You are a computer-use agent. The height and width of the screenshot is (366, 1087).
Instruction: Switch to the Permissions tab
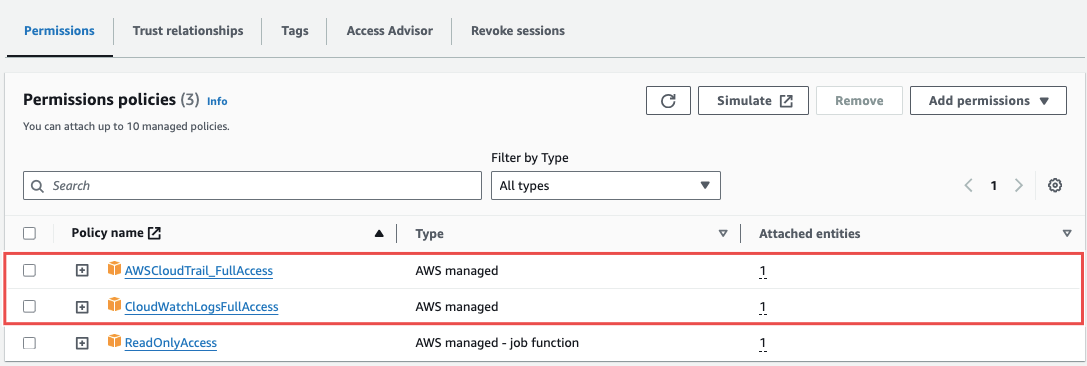click(59, 30)
